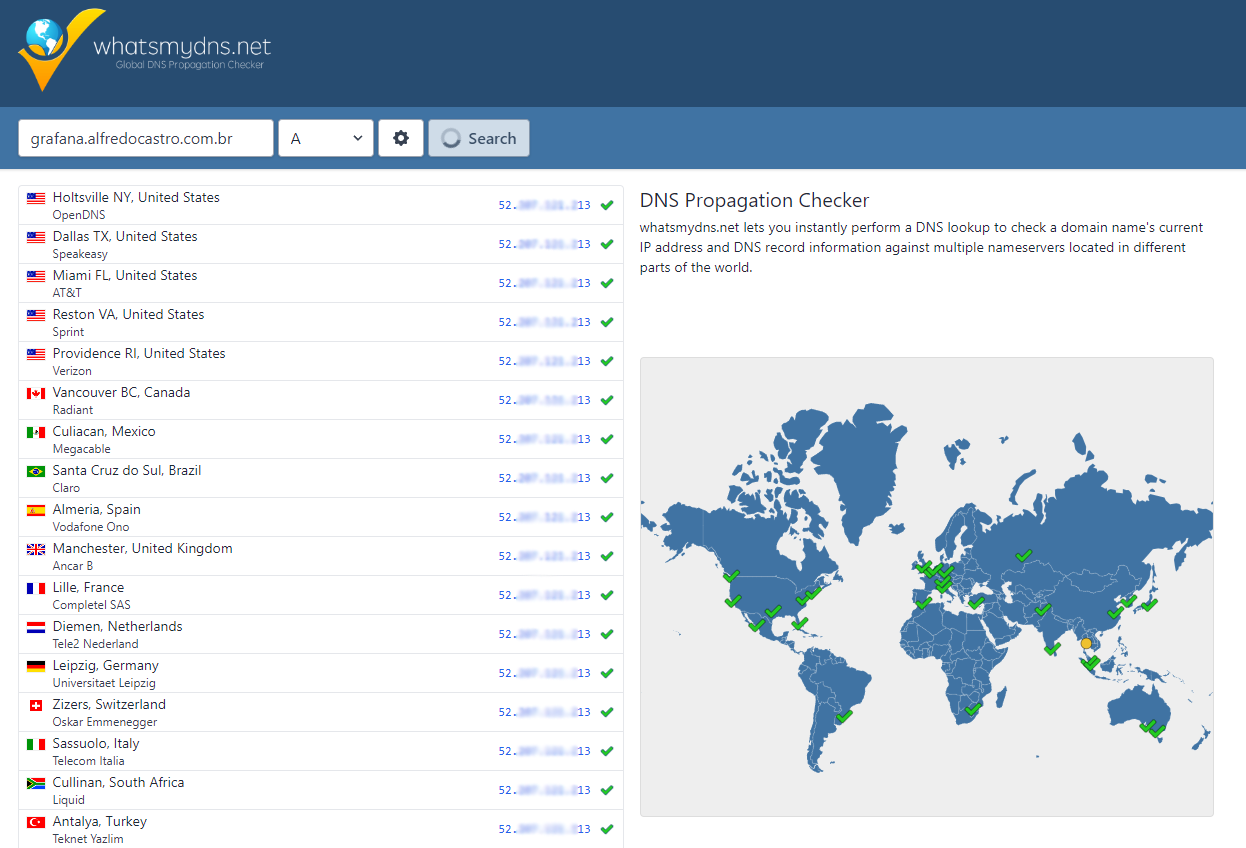Click the Turkey flag beside Antalya
Image resolution: width=1246 pixels, height=848 pixels.
[36, 822]
